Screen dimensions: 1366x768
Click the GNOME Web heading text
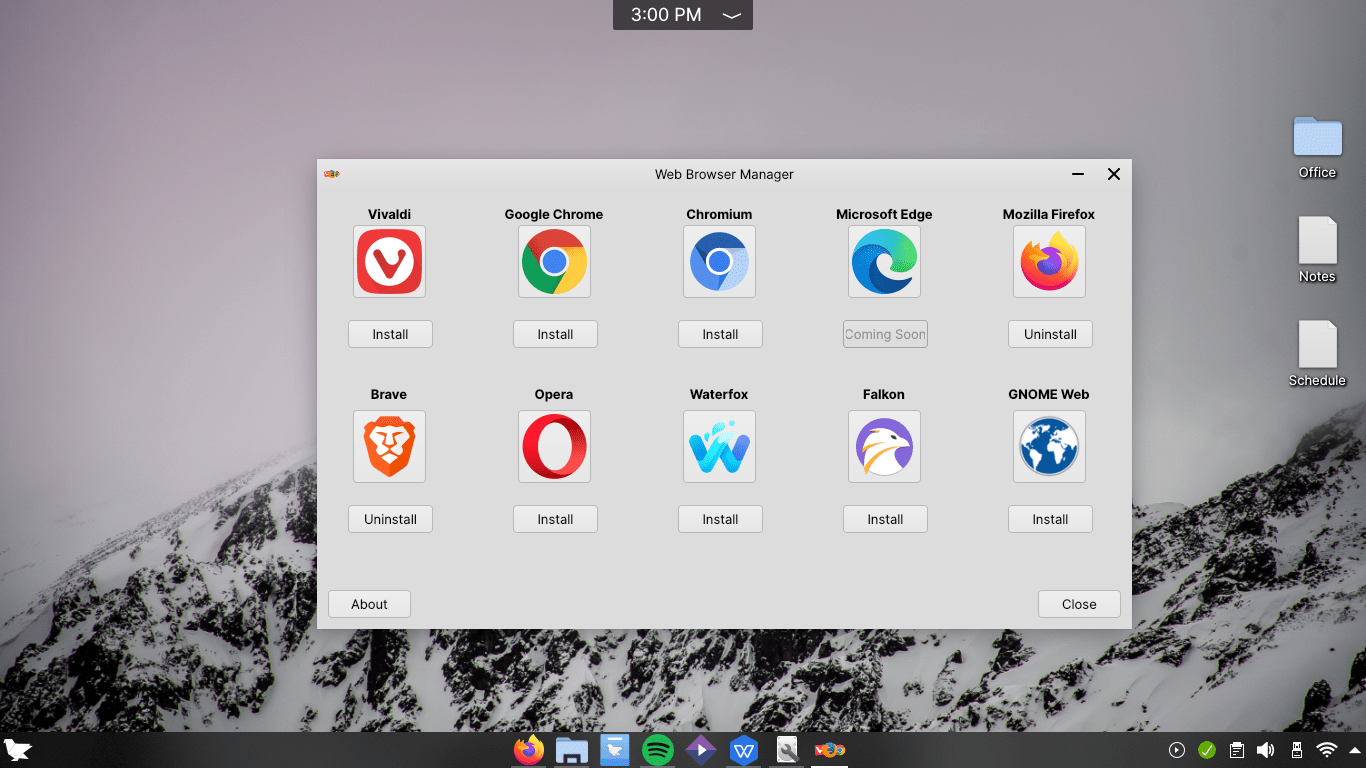[1049, 394]
